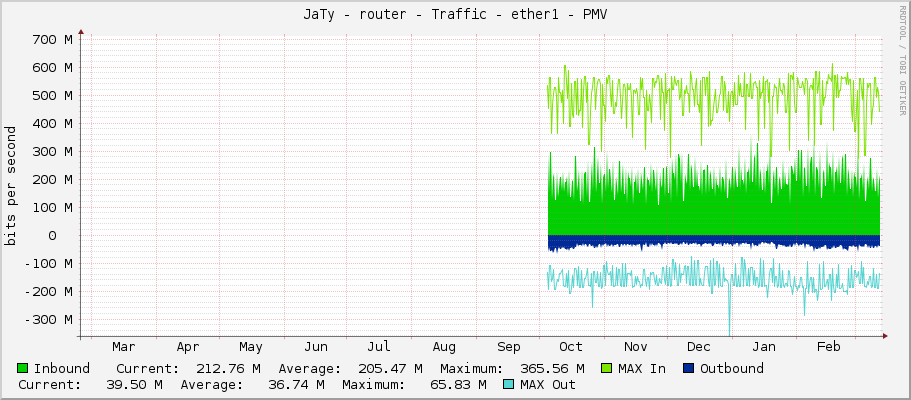Click the Outbound average value 36.74 M
The width and height of the screenshot is (911, 400).
(x=296, y=384)
